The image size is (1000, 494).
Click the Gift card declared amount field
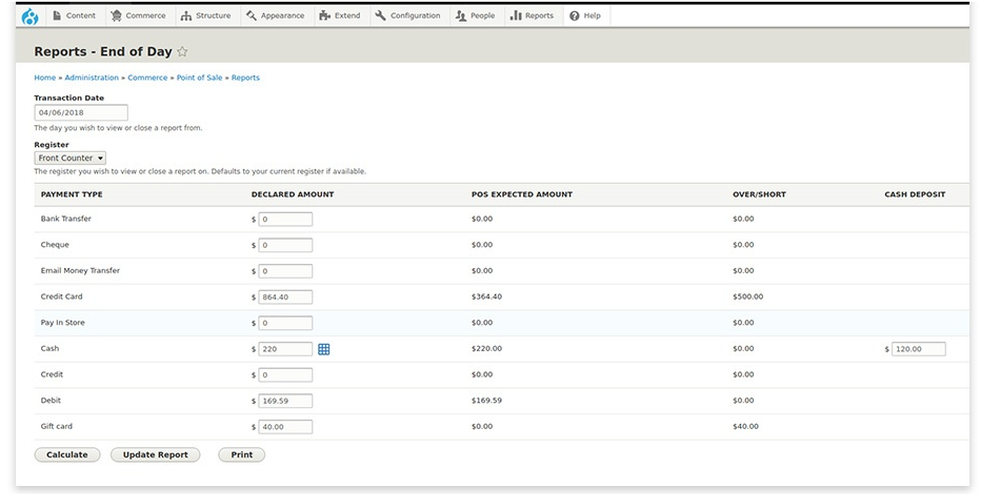coord(285,427)
